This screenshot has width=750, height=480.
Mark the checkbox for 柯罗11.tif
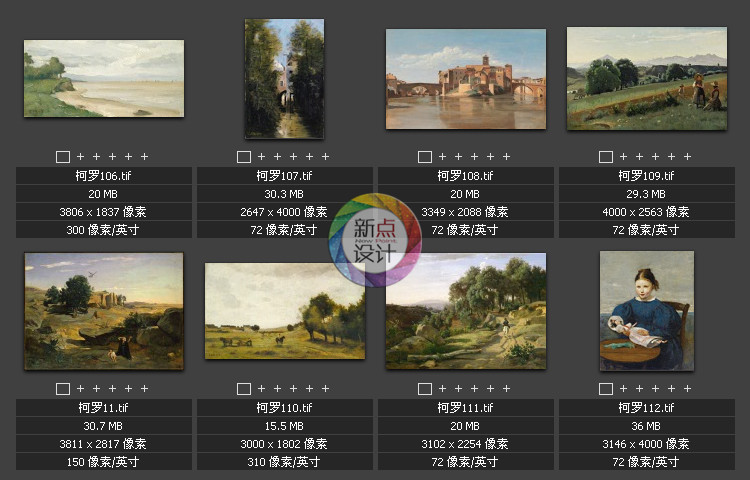tap(63, 389)
